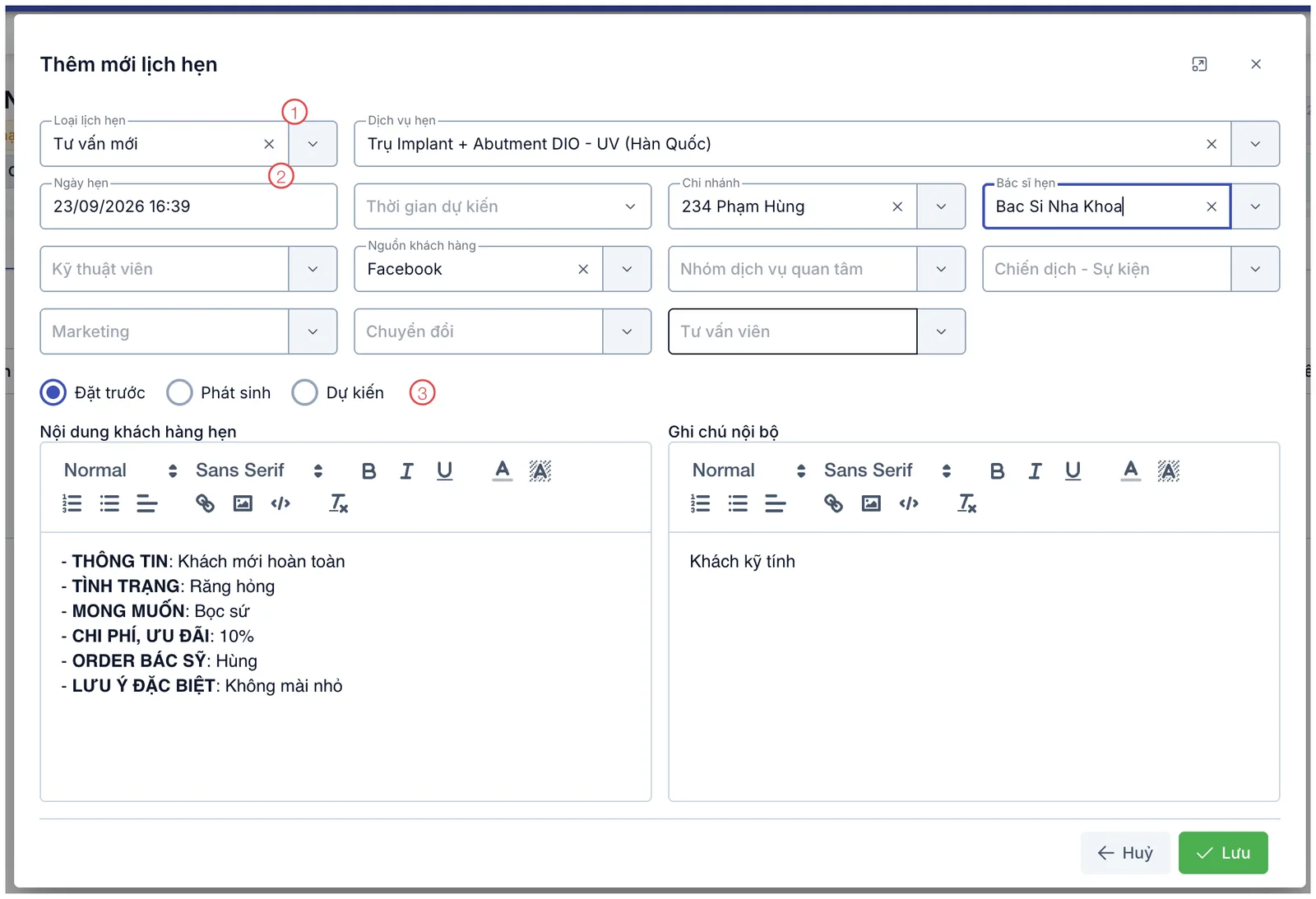Clear the Bác sĩ hẹn field value
The width and height of the screenshot is (1316, 899).
1212,206
